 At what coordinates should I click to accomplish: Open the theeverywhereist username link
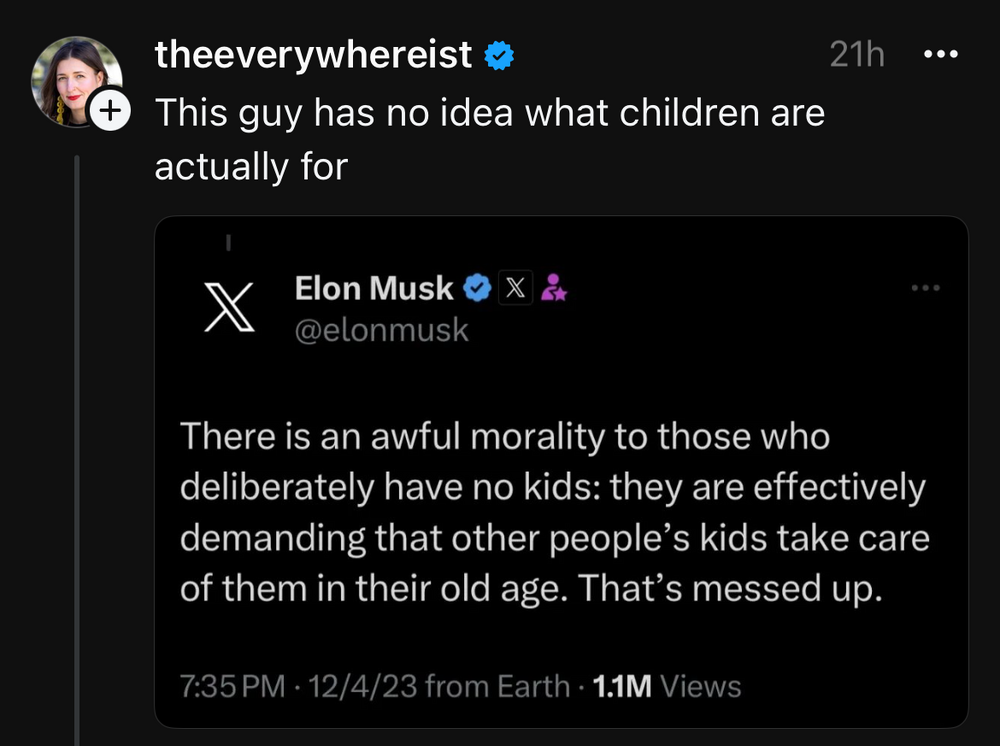313,56
